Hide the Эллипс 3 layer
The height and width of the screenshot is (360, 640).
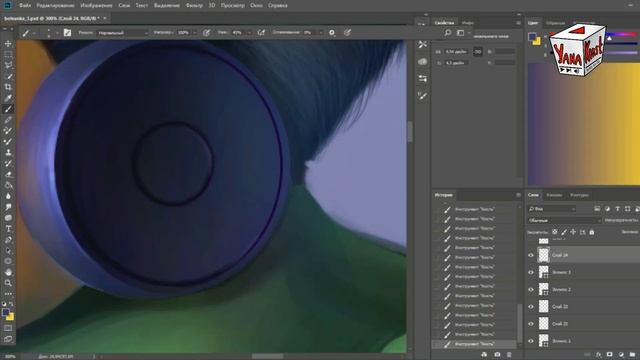coord(531,272)
